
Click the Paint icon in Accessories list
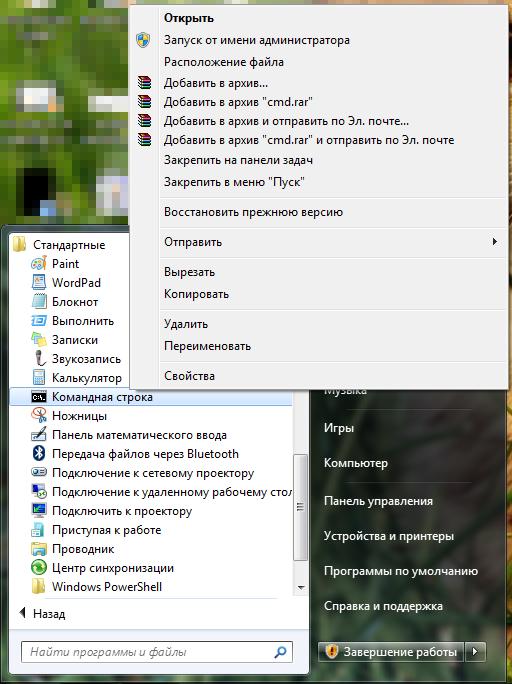39,264
